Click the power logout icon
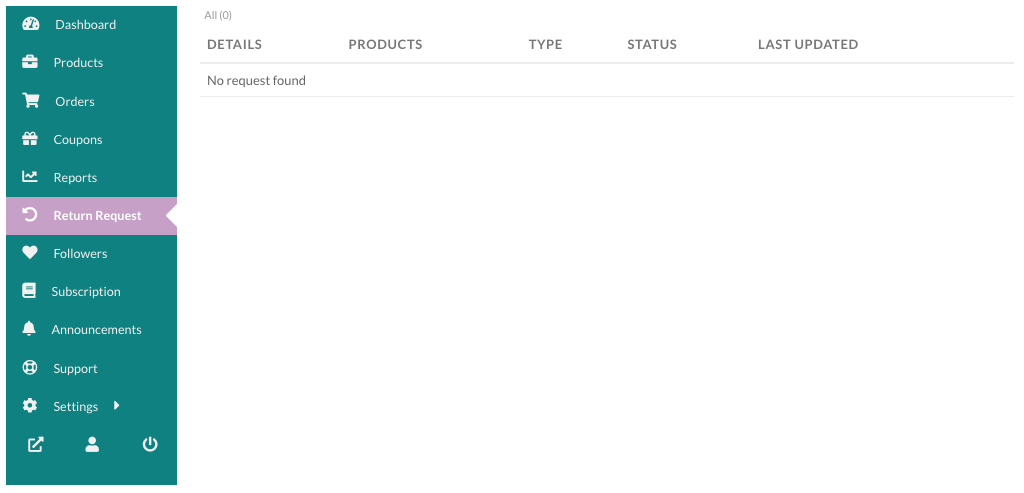The image size is (1024, 493). point(150,445)
